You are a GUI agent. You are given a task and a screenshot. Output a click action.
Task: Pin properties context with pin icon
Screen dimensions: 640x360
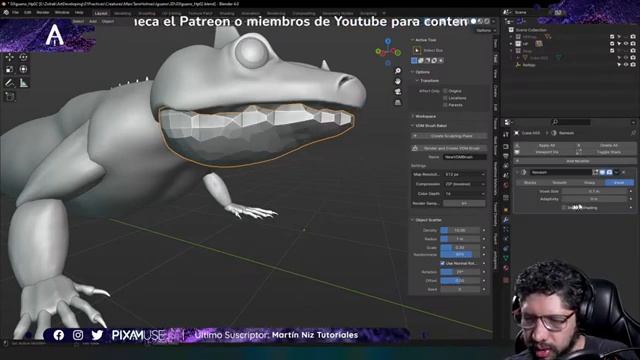[x=633, y=133]
